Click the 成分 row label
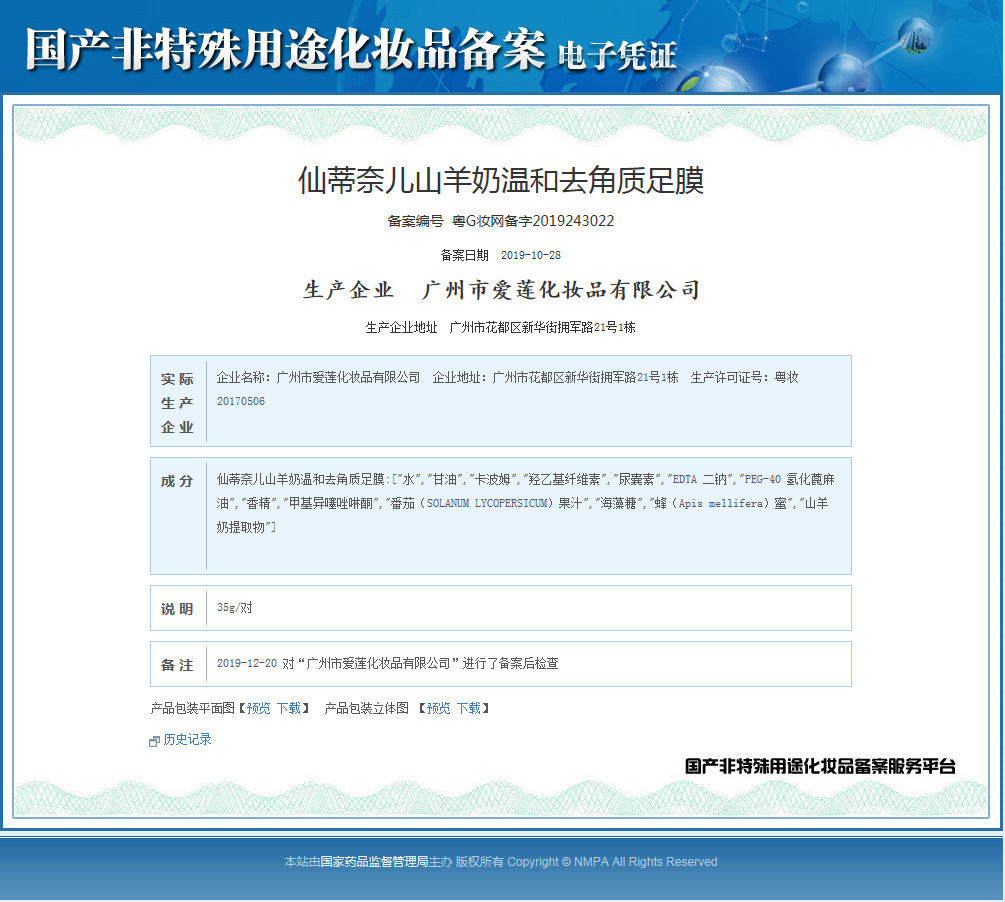The width and height of the screenshot is (1005, 902). pos(177,481)
